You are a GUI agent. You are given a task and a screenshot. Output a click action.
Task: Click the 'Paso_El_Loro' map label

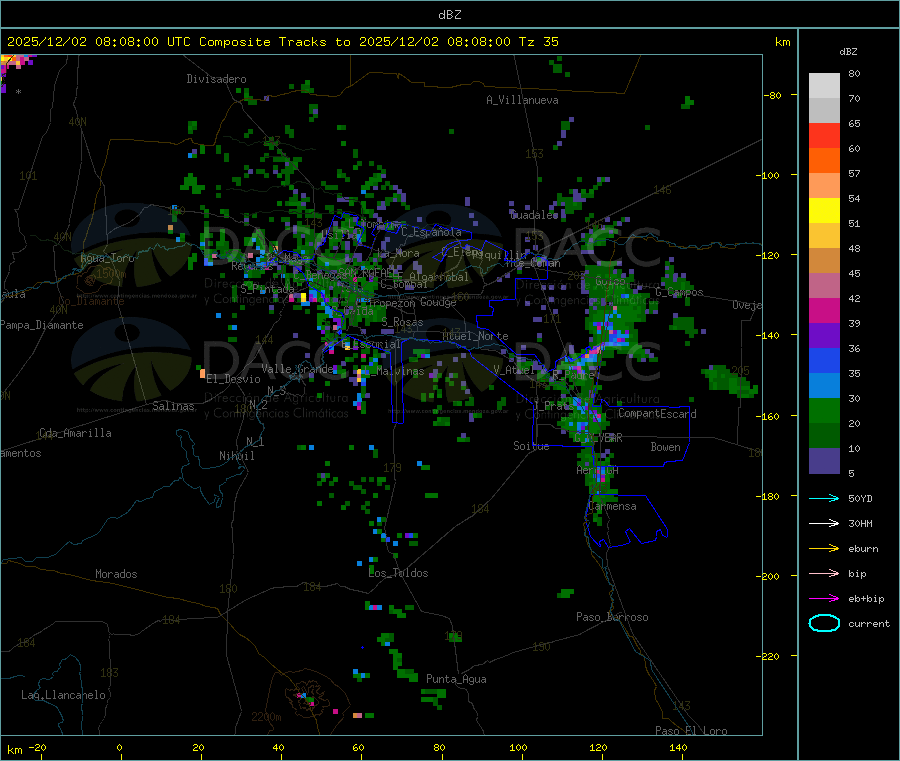pyautogui.click(x=691, y=731)
